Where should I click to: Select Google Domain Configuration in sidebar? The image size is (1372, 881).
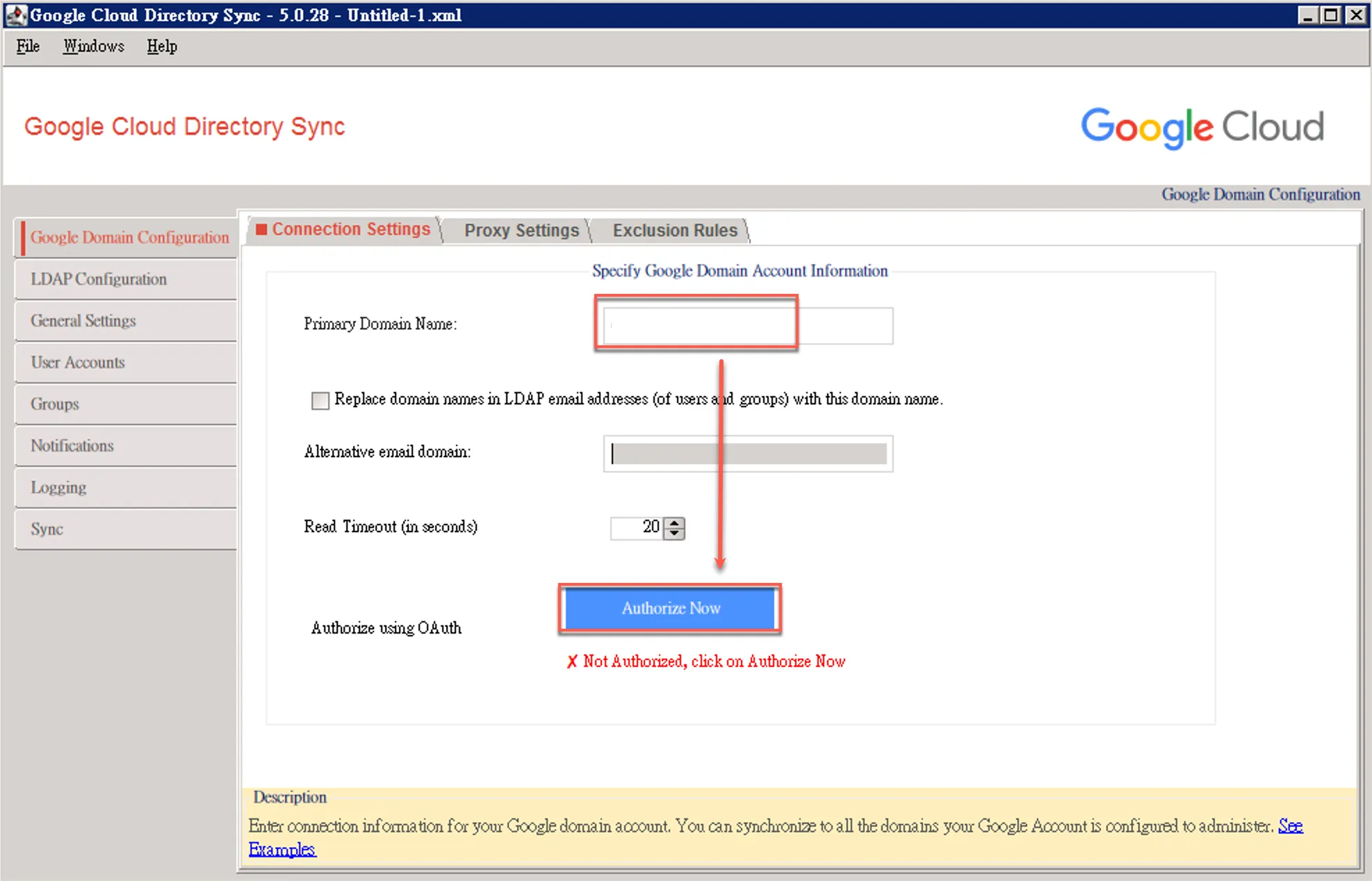[126, 238]
